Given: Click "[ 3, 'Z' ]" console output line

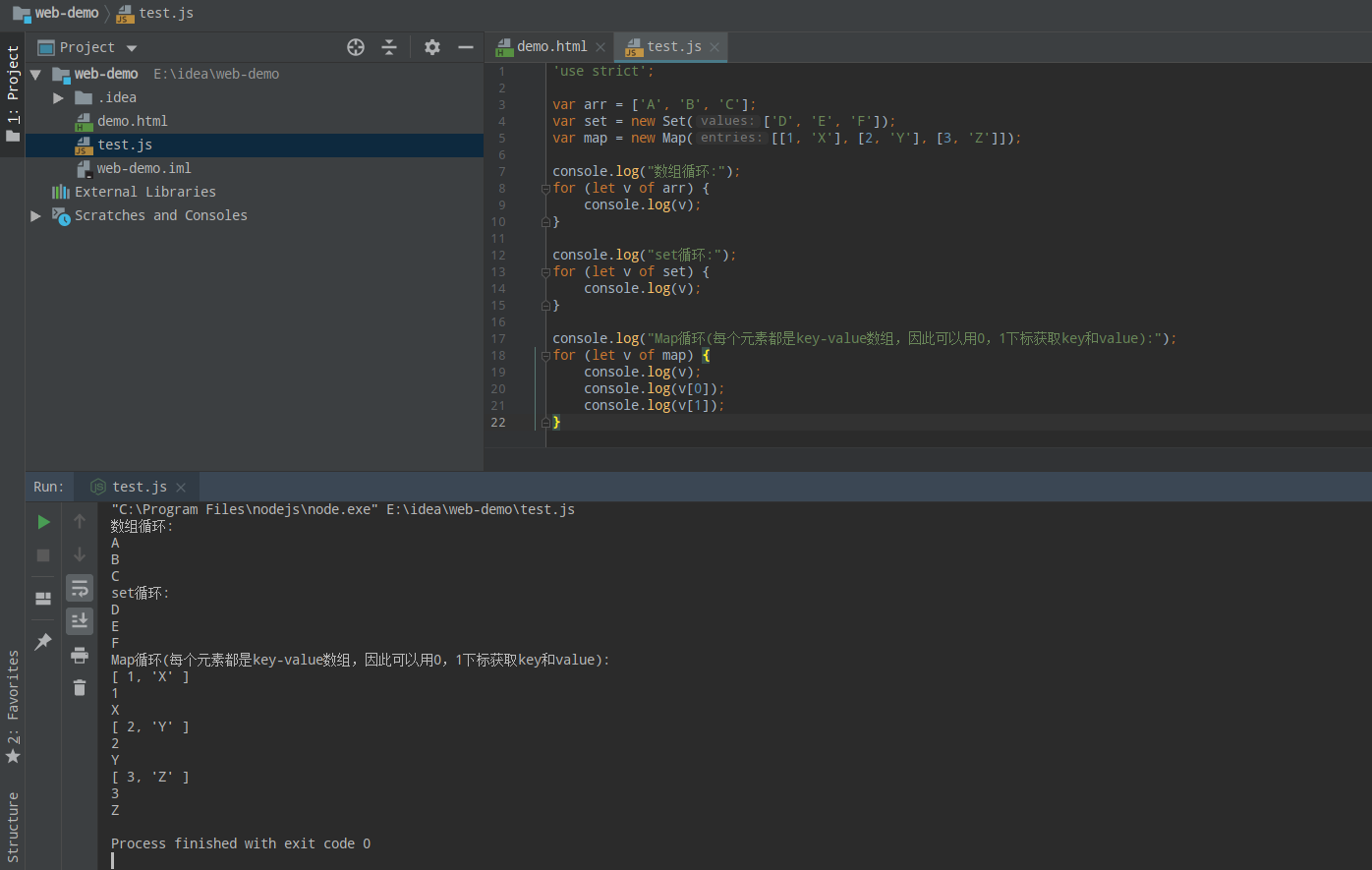Looking at the screenshot, I should 150,777.
